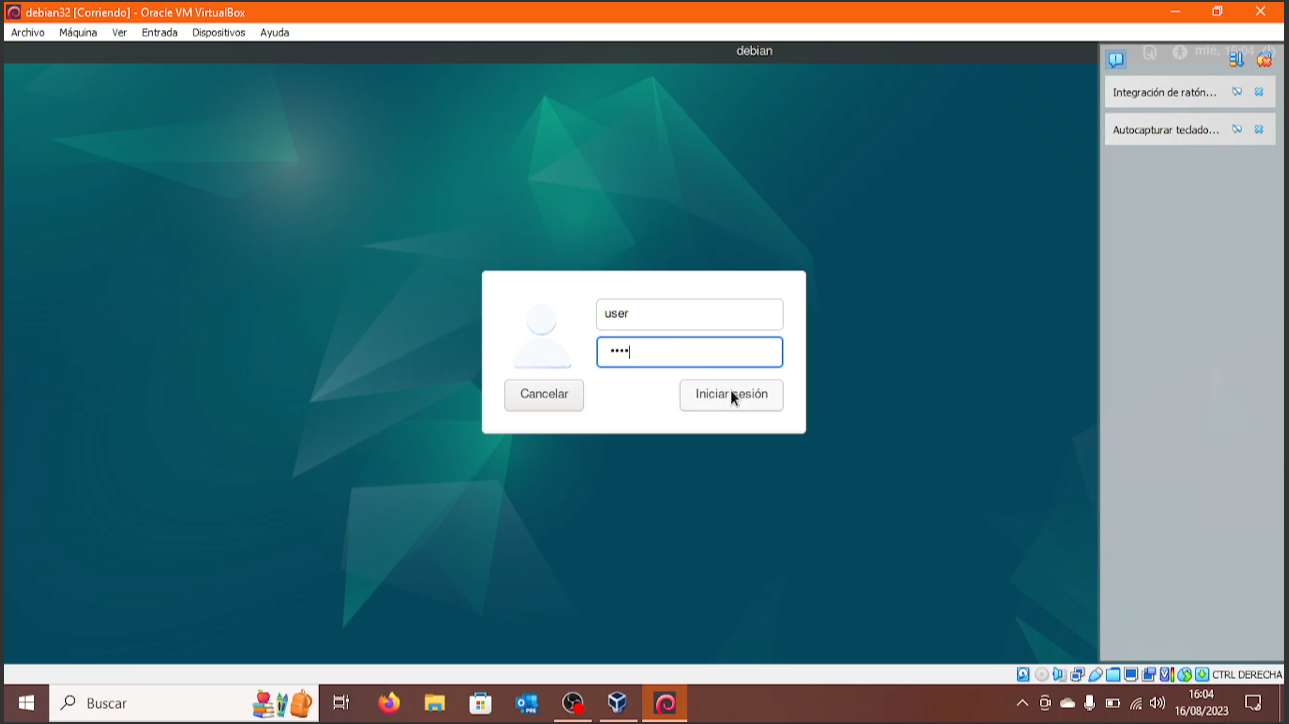The height and width of the screenshot is (724, 1289).
Task: Clear all notifications with the red X icon
Action: pos(1264,59)
